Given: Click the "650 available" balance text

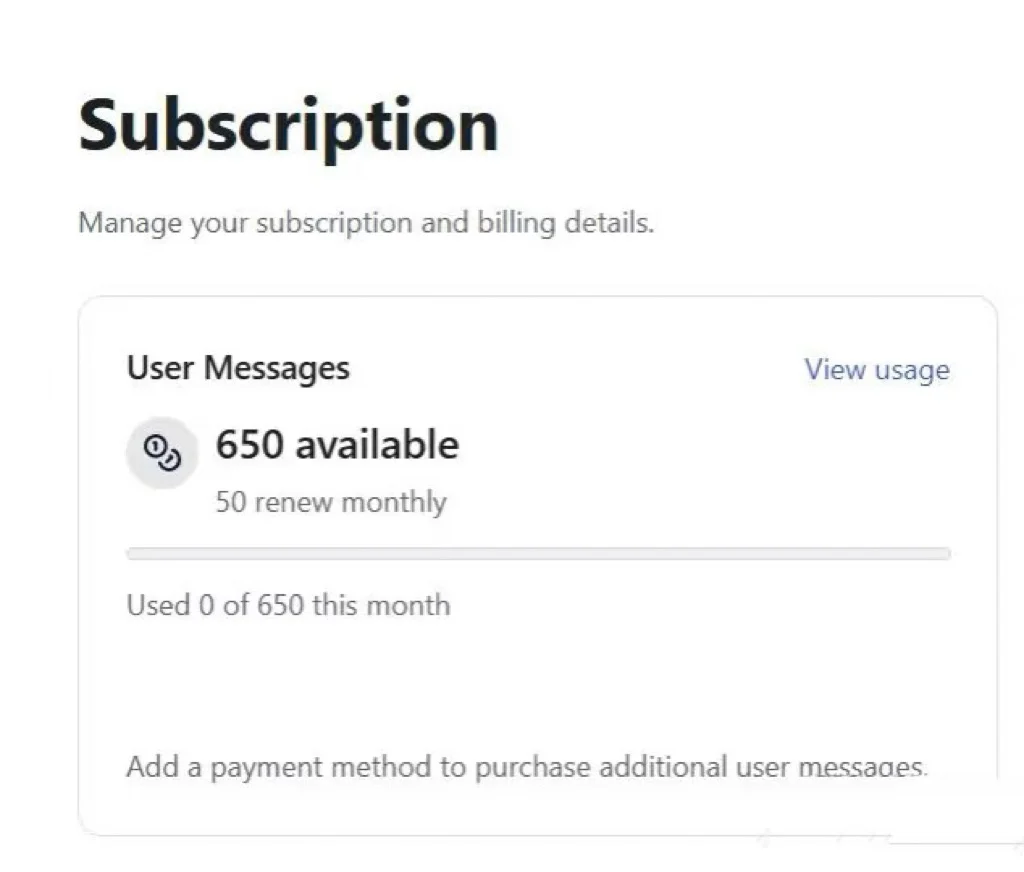Looking at the screenshot, I should click(337, 444).
